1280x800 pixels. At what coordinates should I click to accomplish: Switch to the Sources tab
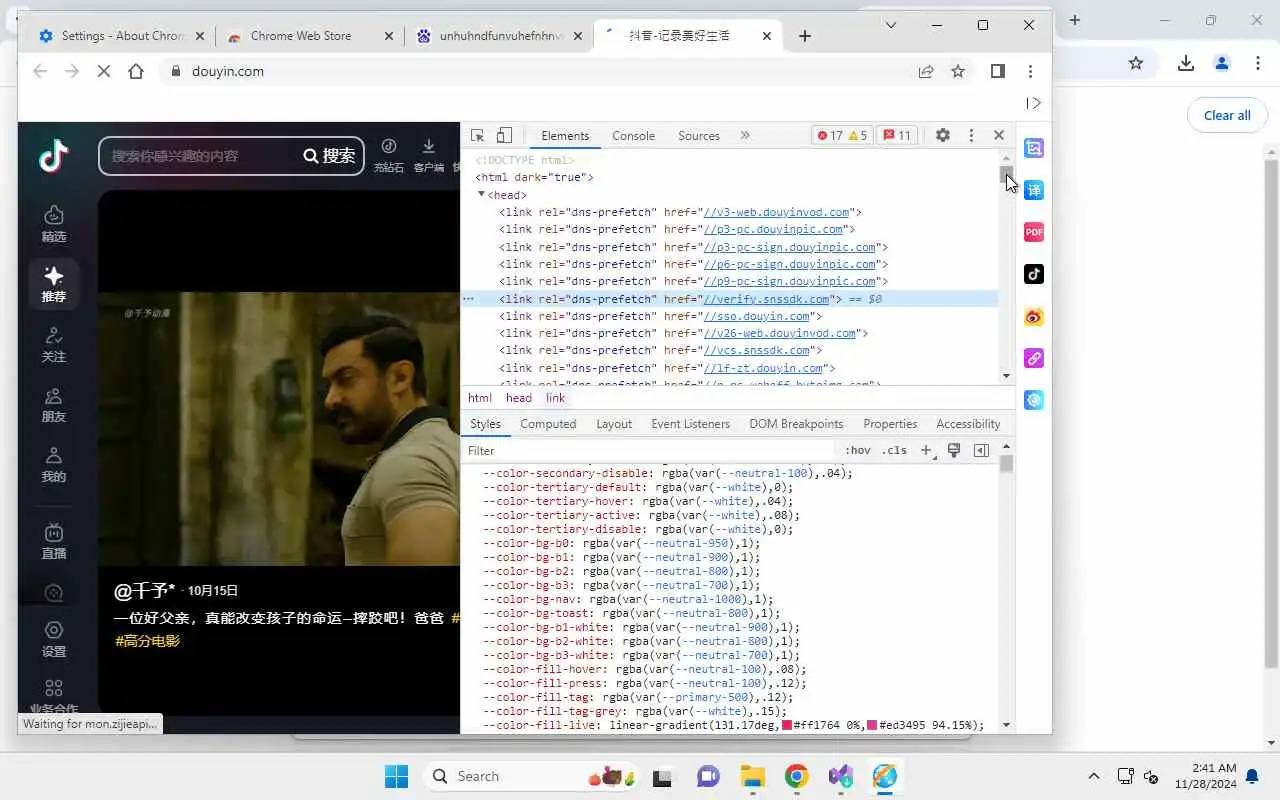(x=698, y=136)
